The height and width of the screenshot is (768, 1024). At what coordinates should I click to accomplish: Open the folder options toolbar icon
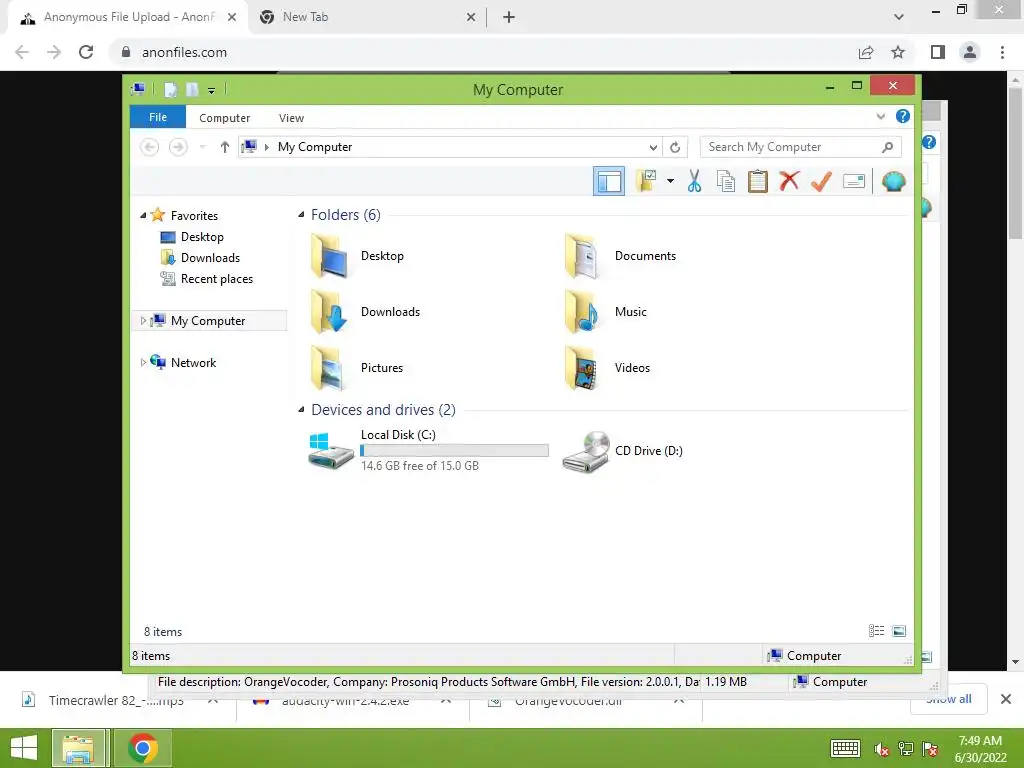click(646, 181)
